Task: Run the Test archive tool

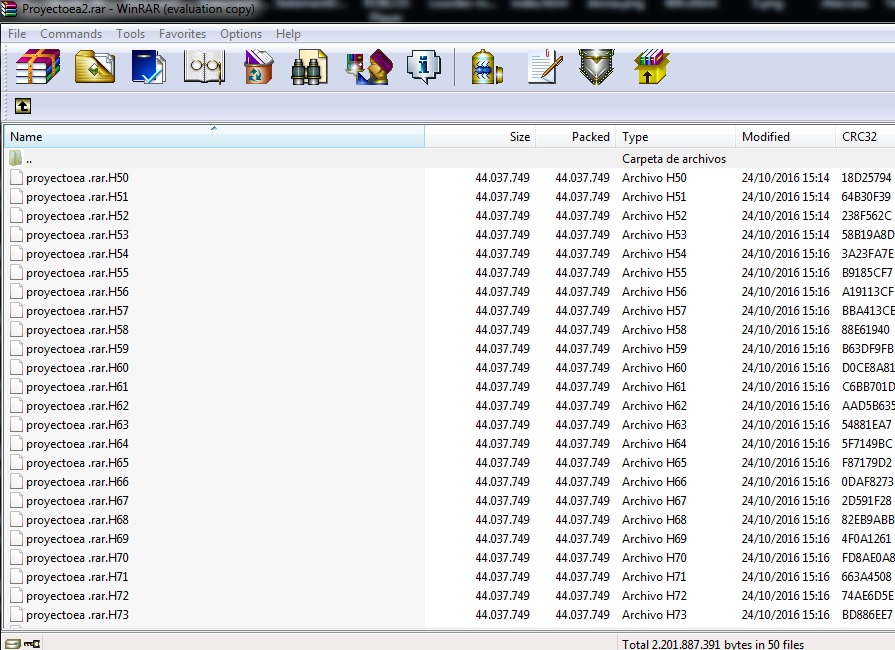Action: [x=149, y=68]
